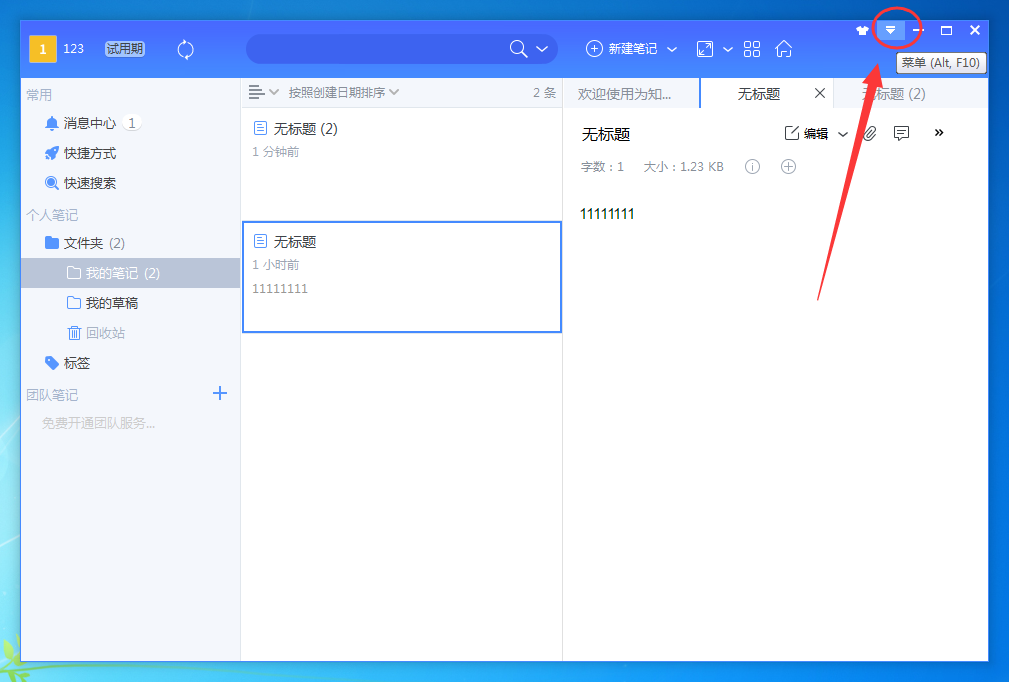The height and width of the screenshot is (682, 1009).
Task: Open the chevron next to 编辑
Action: [x=843, y=132]
